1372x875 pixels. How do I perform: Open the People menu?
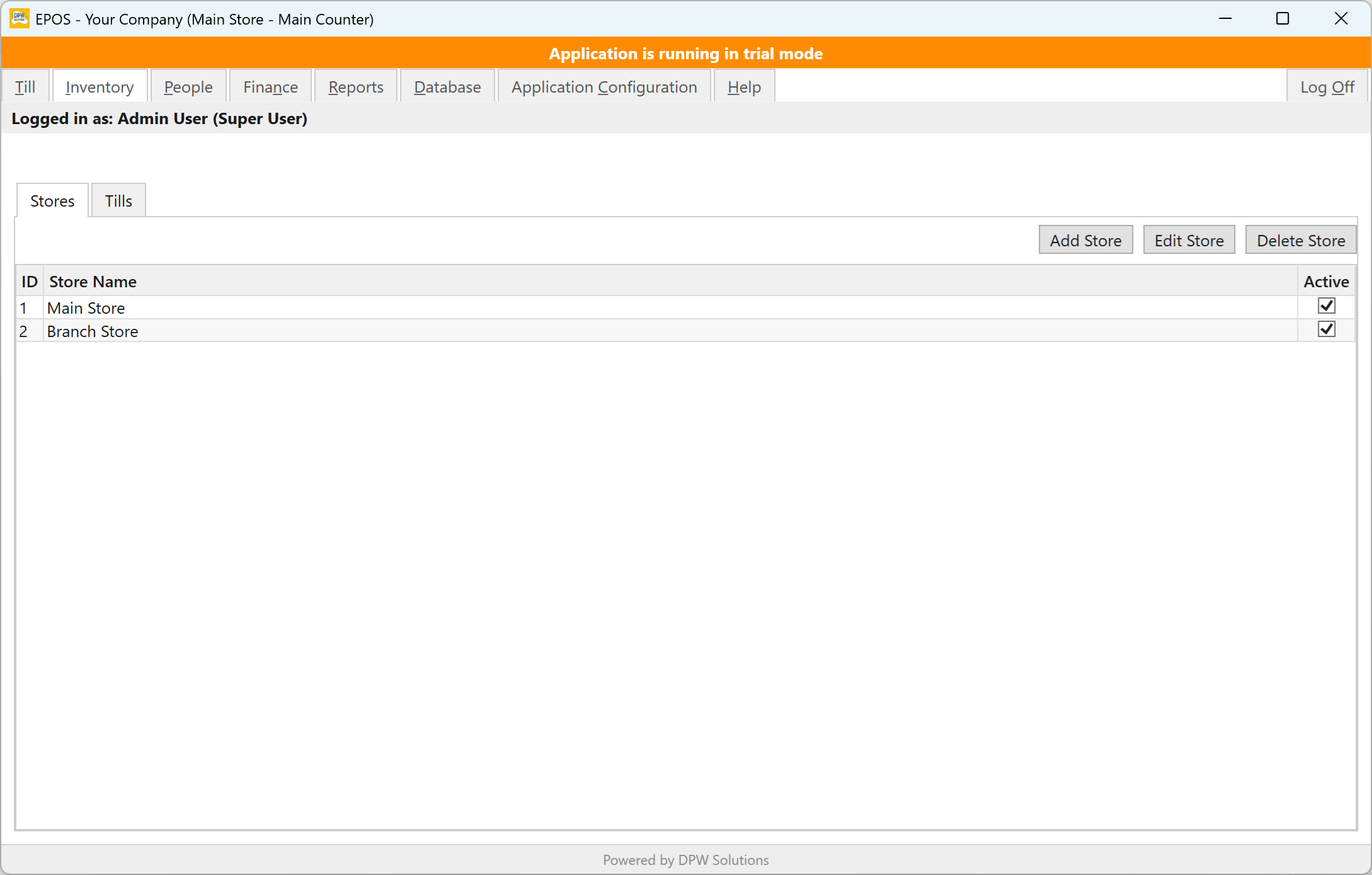[188, 86]
